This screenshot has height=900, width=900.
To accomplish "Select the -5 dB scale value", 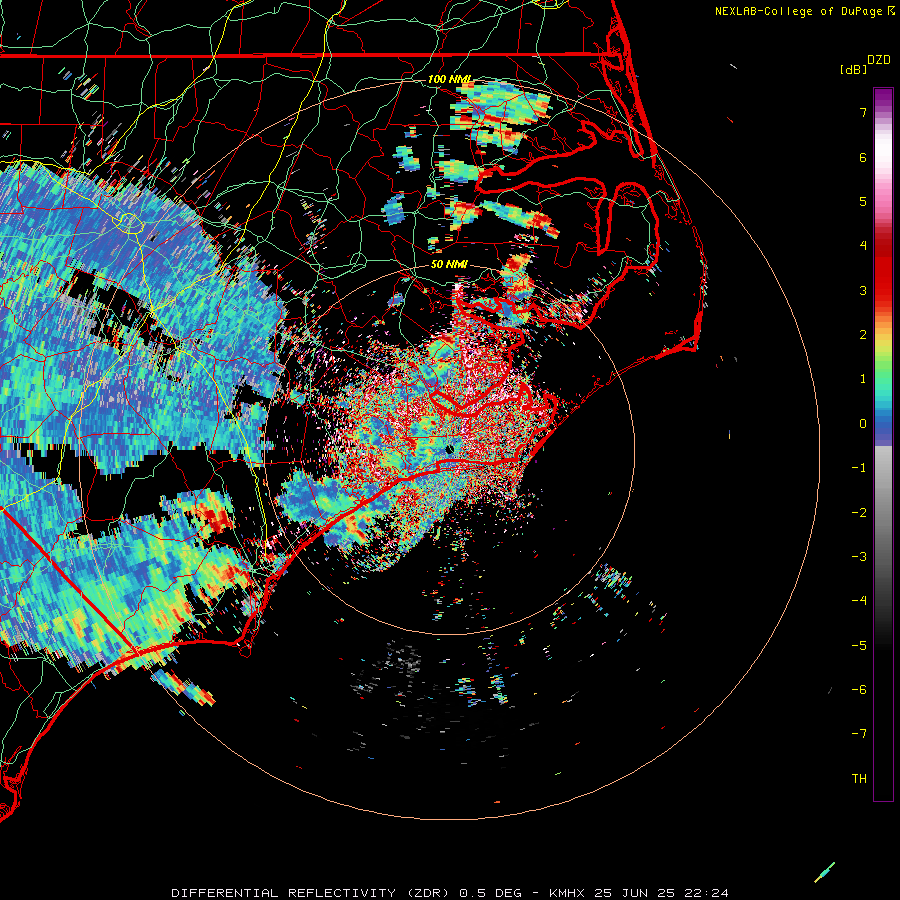I will (859, 646).
